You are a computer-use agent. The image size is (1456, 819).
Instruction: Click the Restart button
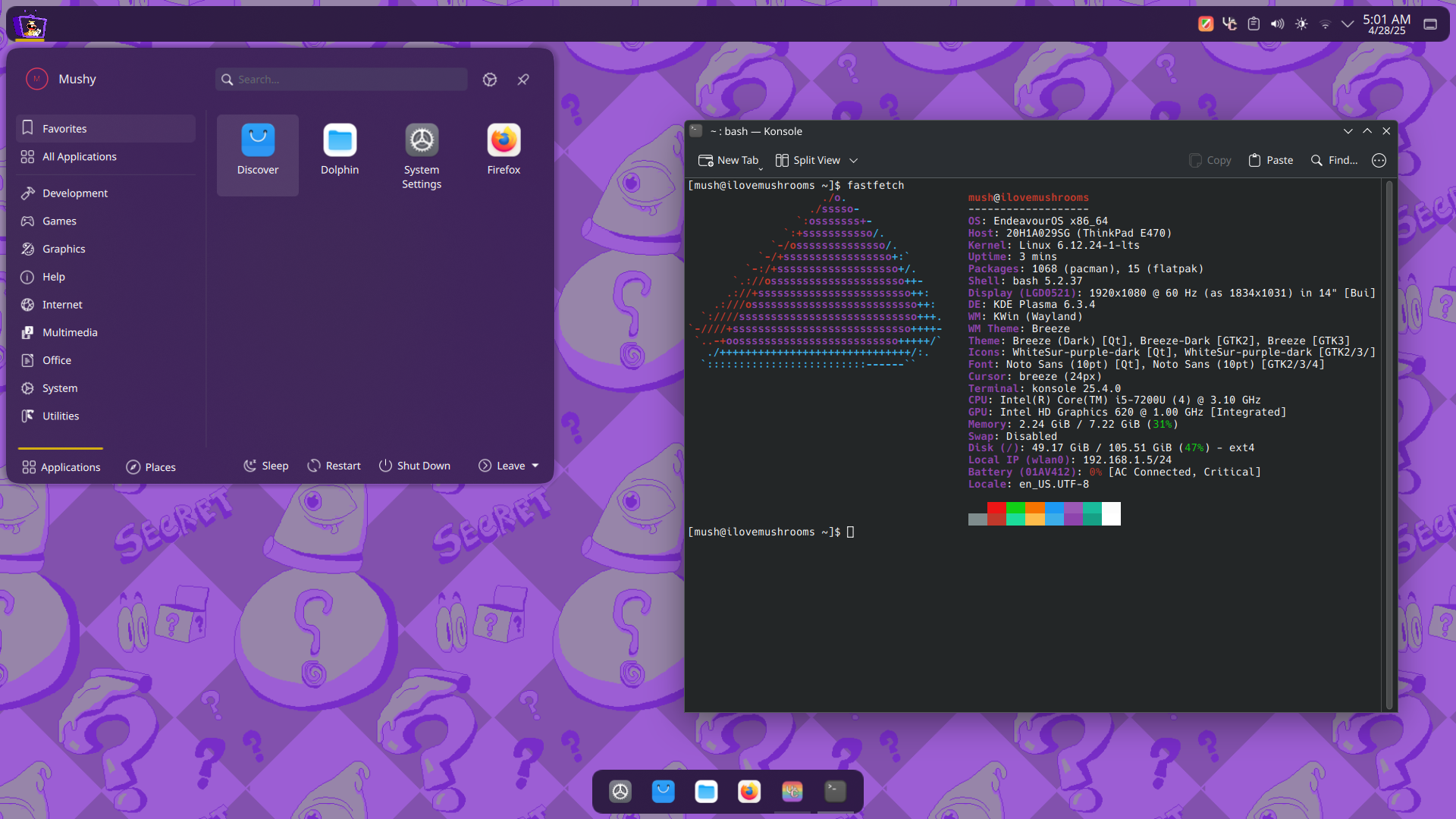[x=334, y=466]
